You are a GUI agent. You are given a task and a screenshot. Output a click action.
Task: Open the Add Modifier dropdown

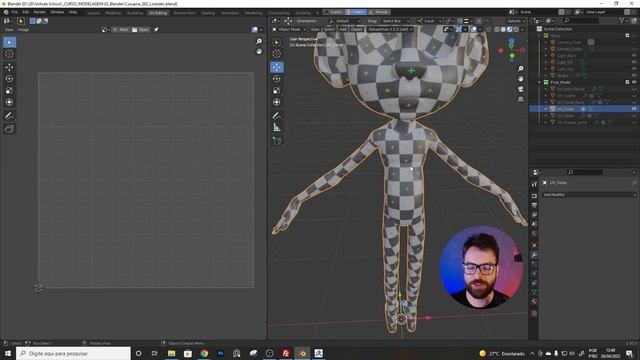tap(589, 195)
